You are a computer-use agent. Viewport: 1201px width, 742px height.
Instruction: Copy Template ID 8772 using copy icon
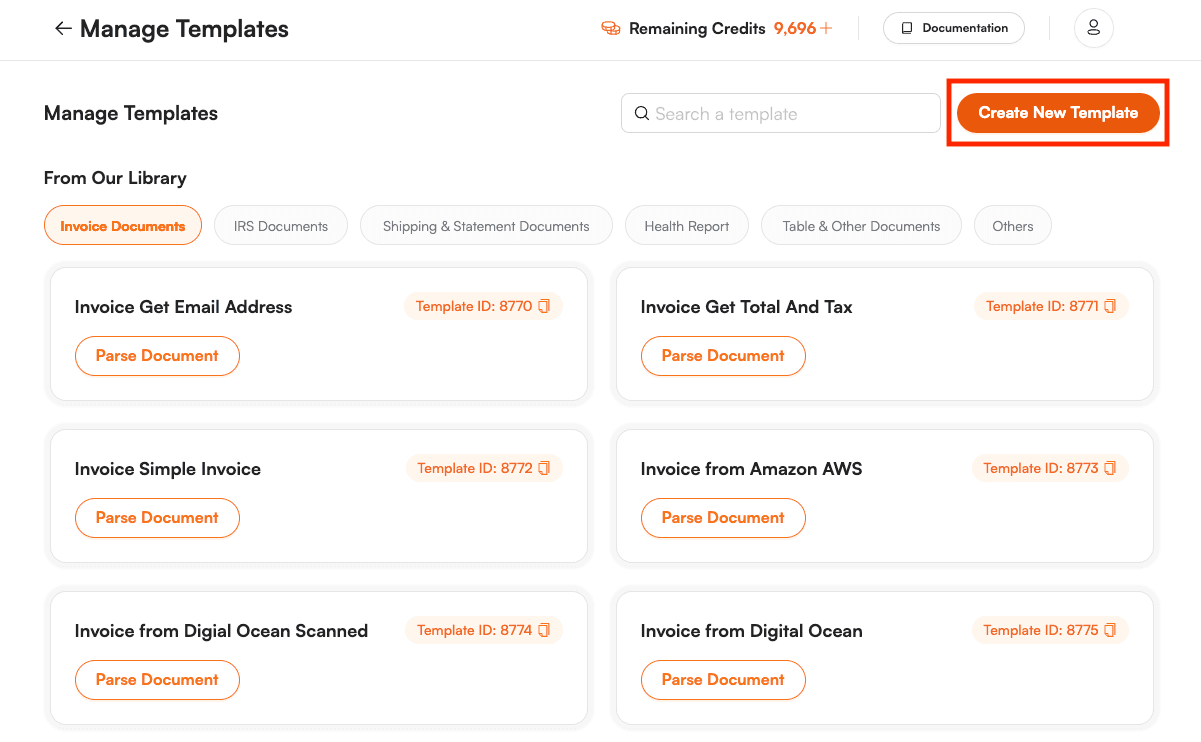(544, 468)
